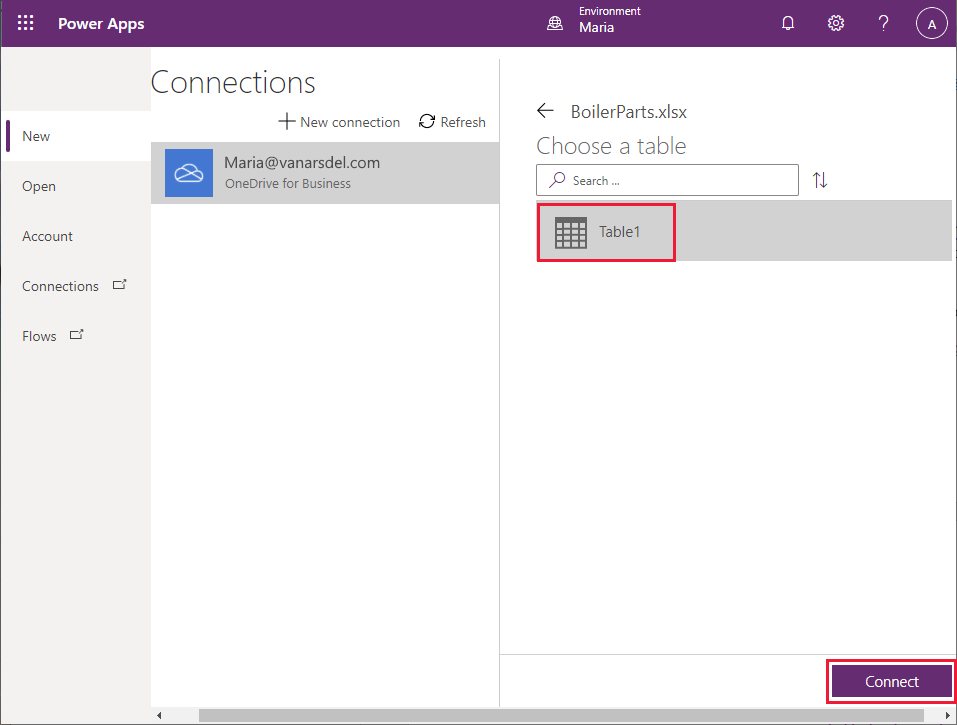This screenshot has height=725, width=957.
Task: Click the Refresh icon above connections
Action: pos(428,121)
